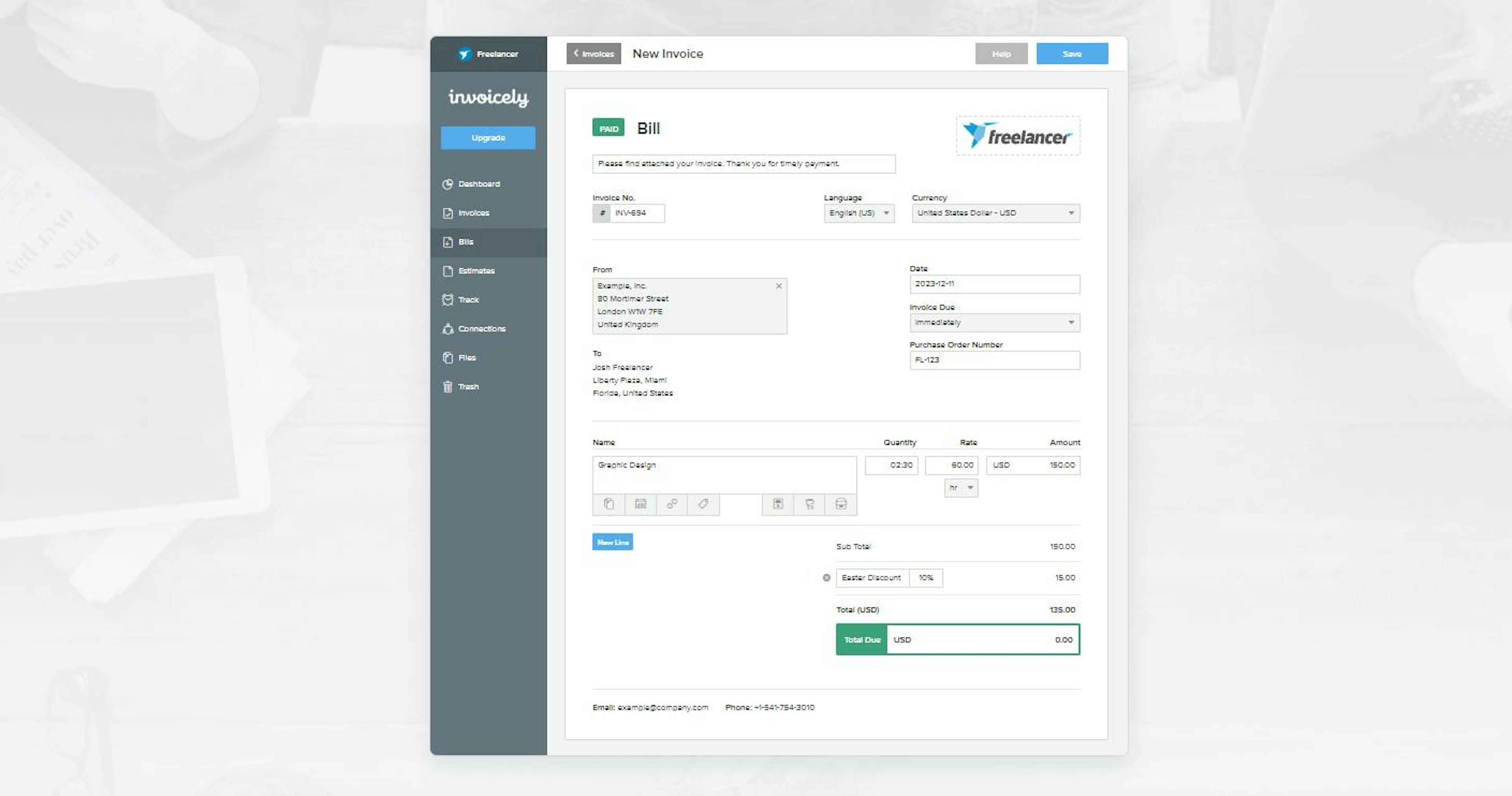This screenshot has width=1512, height=796.
Task: Edit the Quantity field 02:30
Action: (x=891, y=465)
